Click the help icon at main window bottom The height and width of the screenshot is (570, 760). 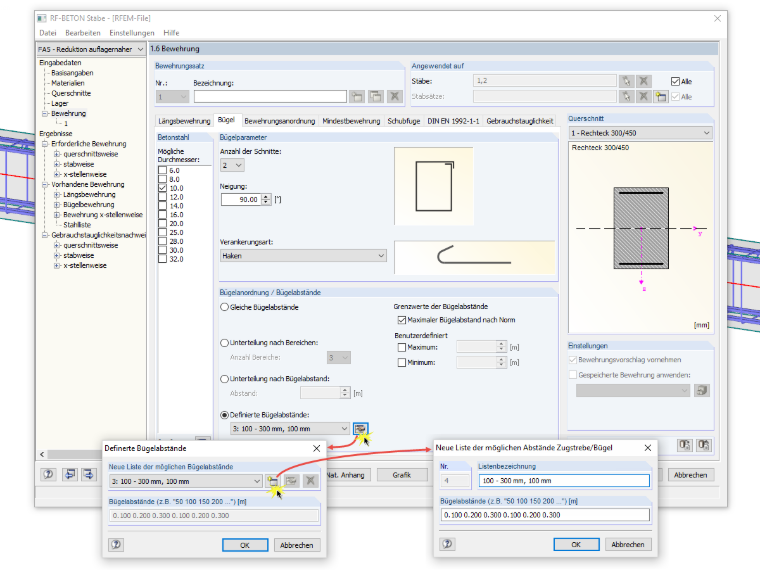[48, 475]
